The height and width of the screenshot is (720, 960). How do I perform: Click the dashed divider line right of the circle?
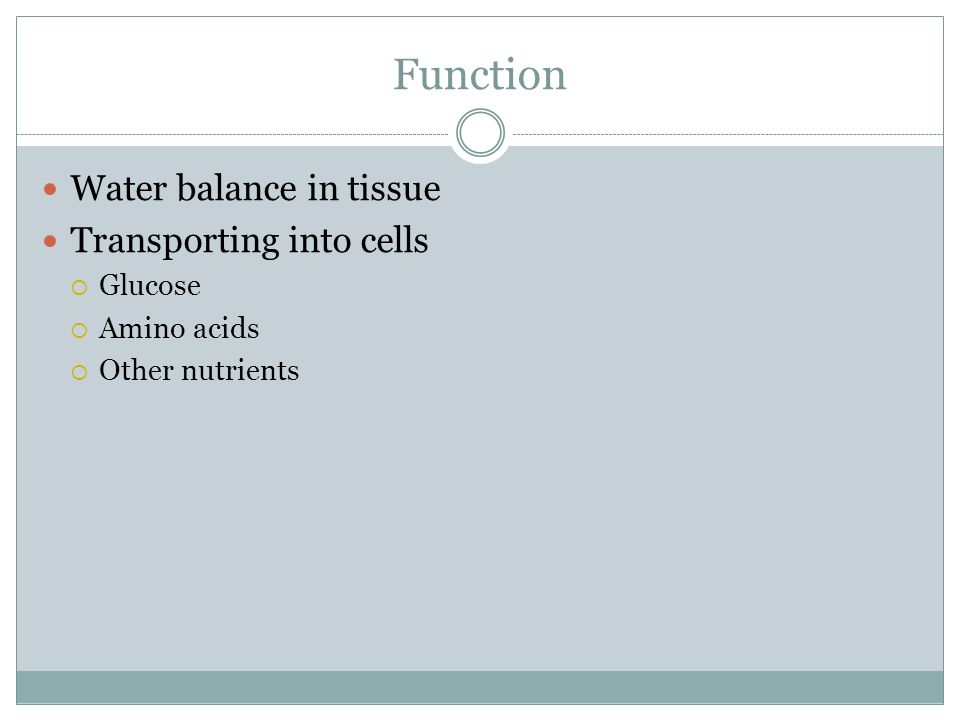(x=728, y=134)
